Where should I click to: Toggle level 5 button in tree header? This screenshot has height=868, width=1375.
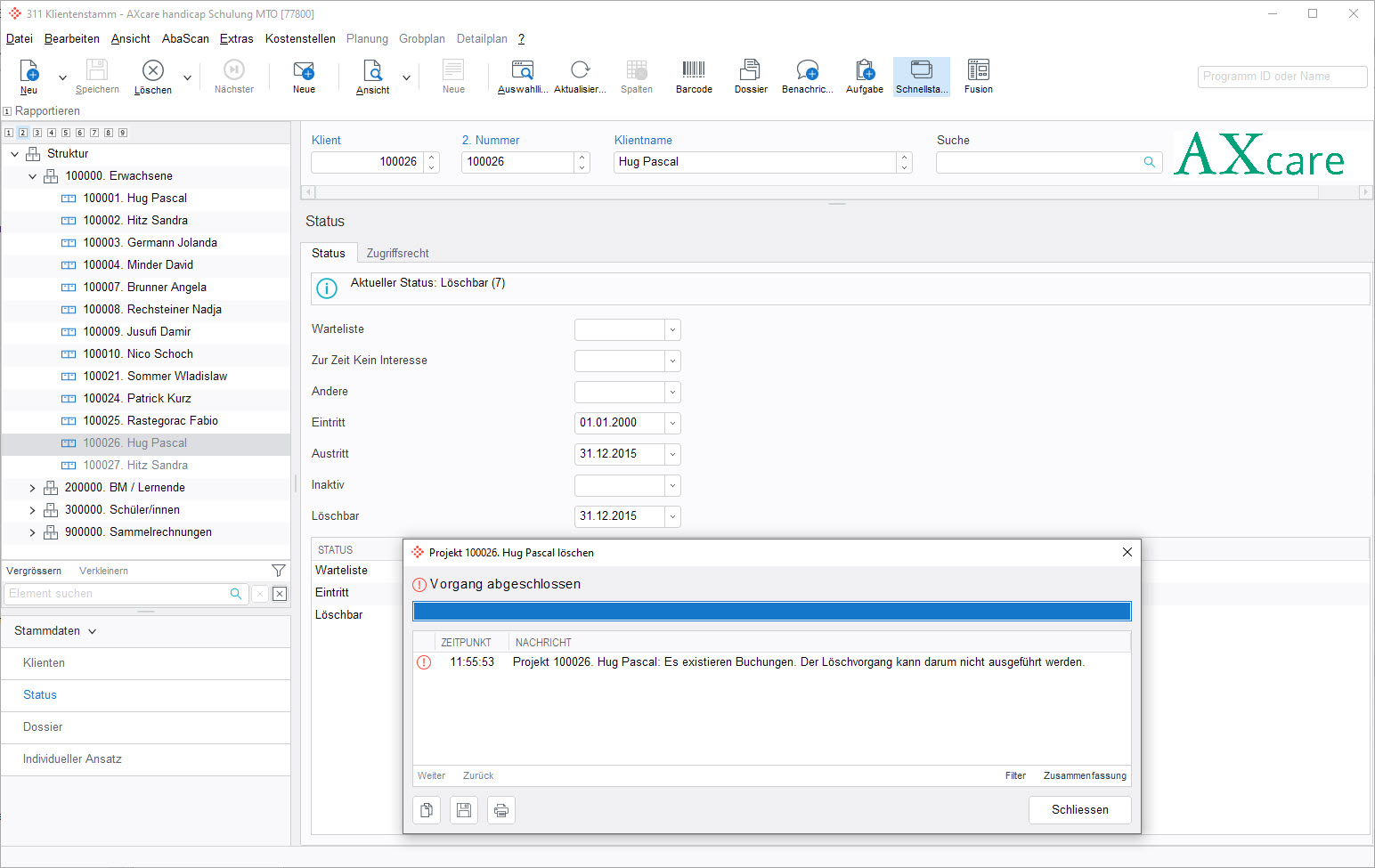66,133
